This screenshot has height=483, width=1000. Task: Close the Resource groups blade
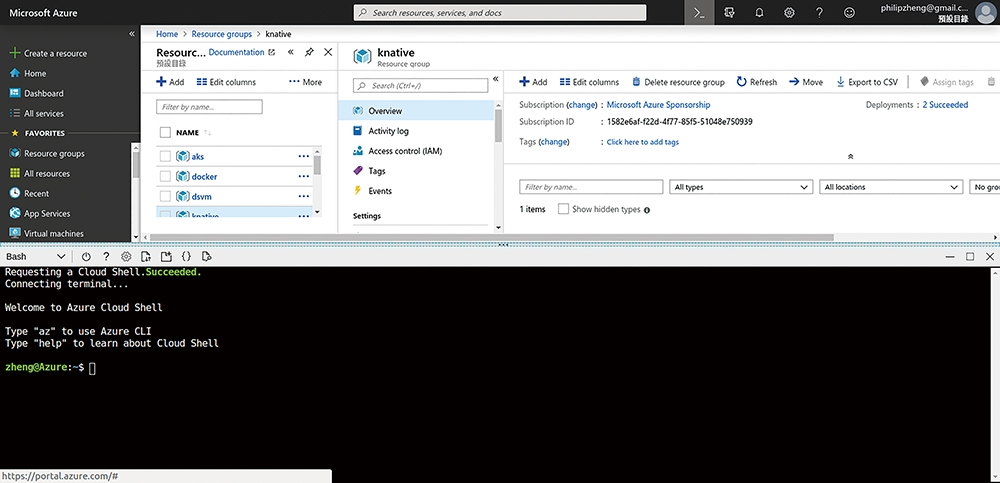pyautogui.click(x=328, y=52)
